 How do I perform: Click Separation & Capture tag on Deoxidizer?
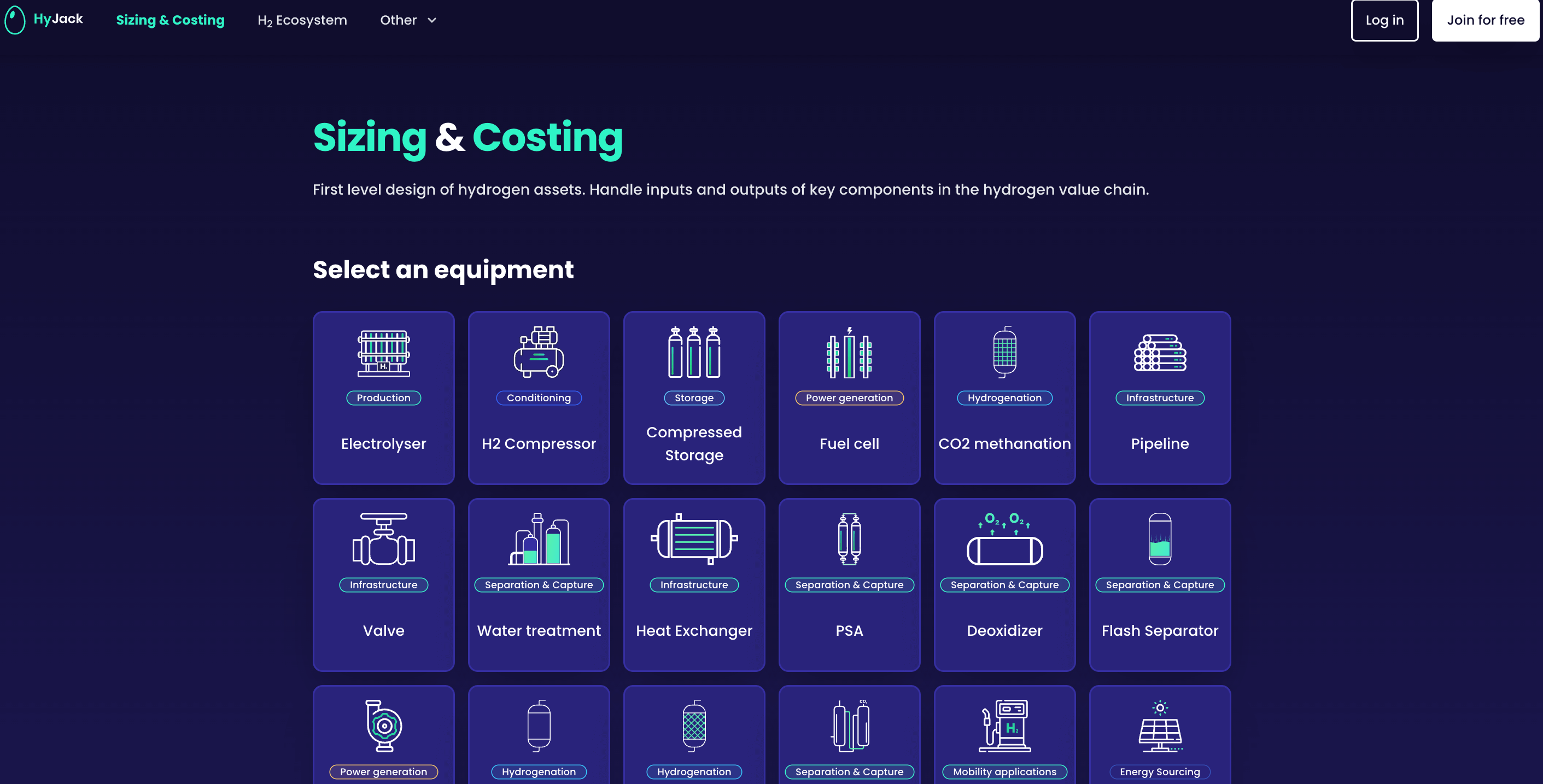click(x=1004, y=584)
